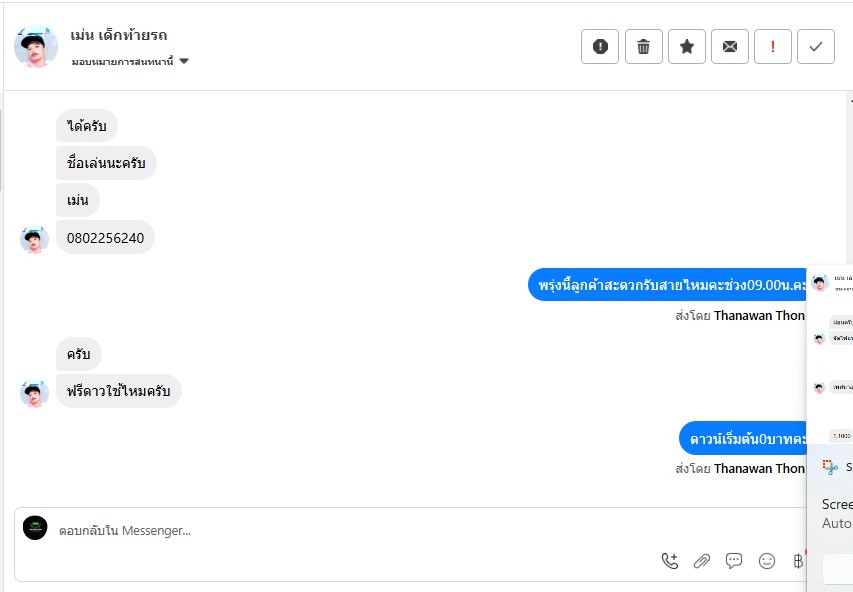
Task: Click the blue ดาวน์เริ่มต้น0บาท message bubble
Action: [745, 439]
